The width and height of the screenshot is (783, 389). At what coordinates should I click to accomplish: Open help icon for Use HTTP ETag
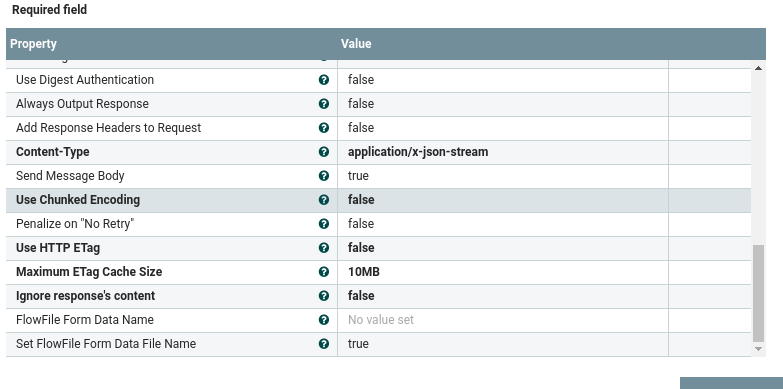[x=324, y=248]
